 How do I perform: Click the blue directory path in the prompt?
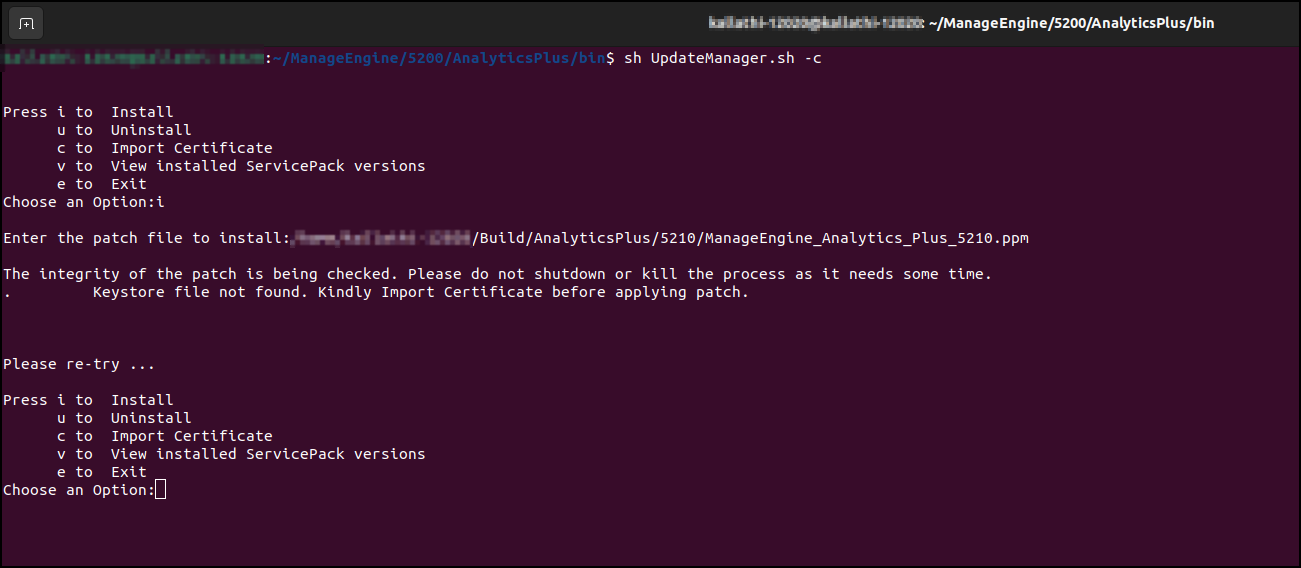tap(438, 58)
